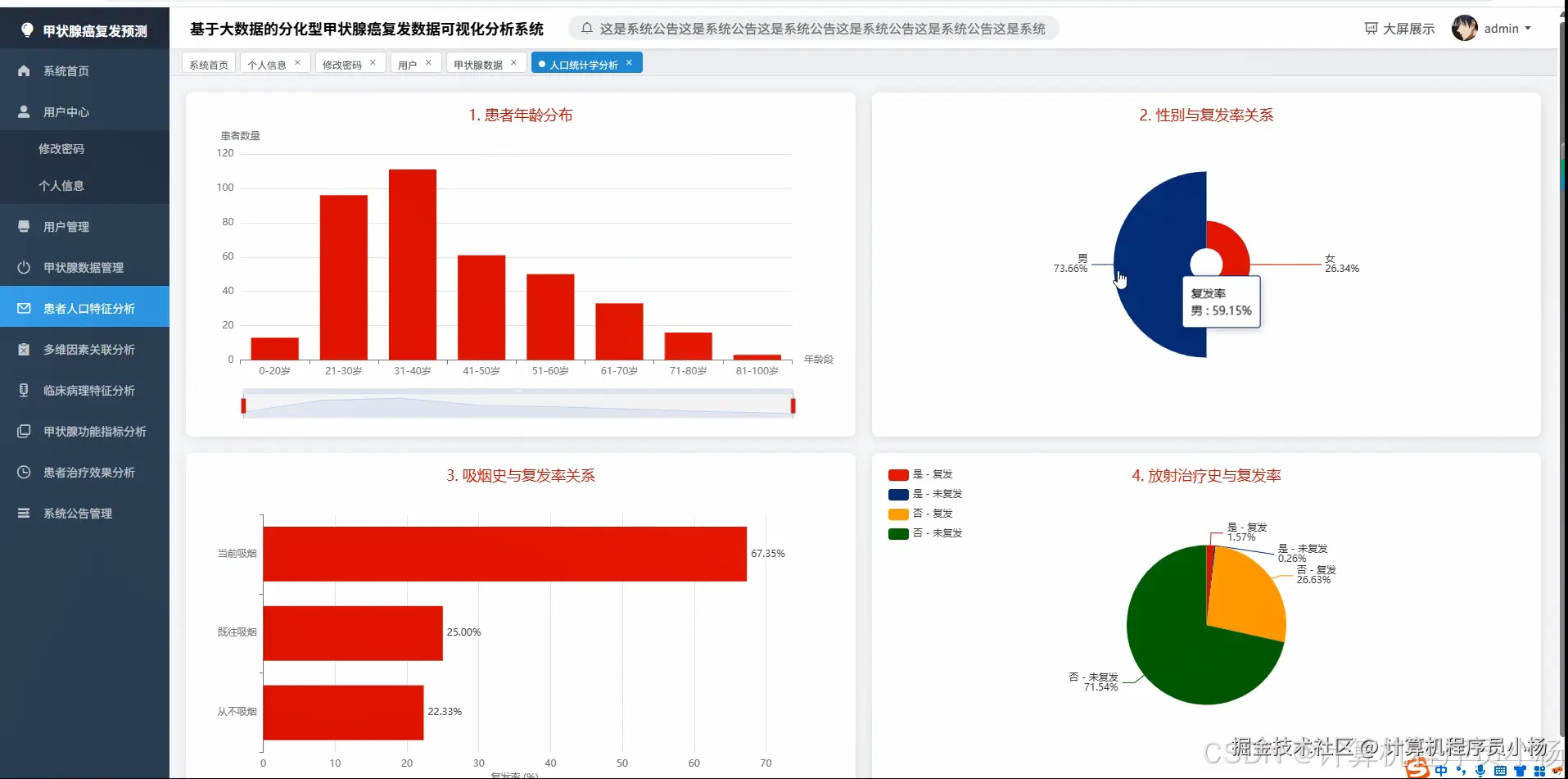Viewport: 1568px width, 779px height.
Task: Close the 甲状腺数据 tab
Action: coord(513,63)
